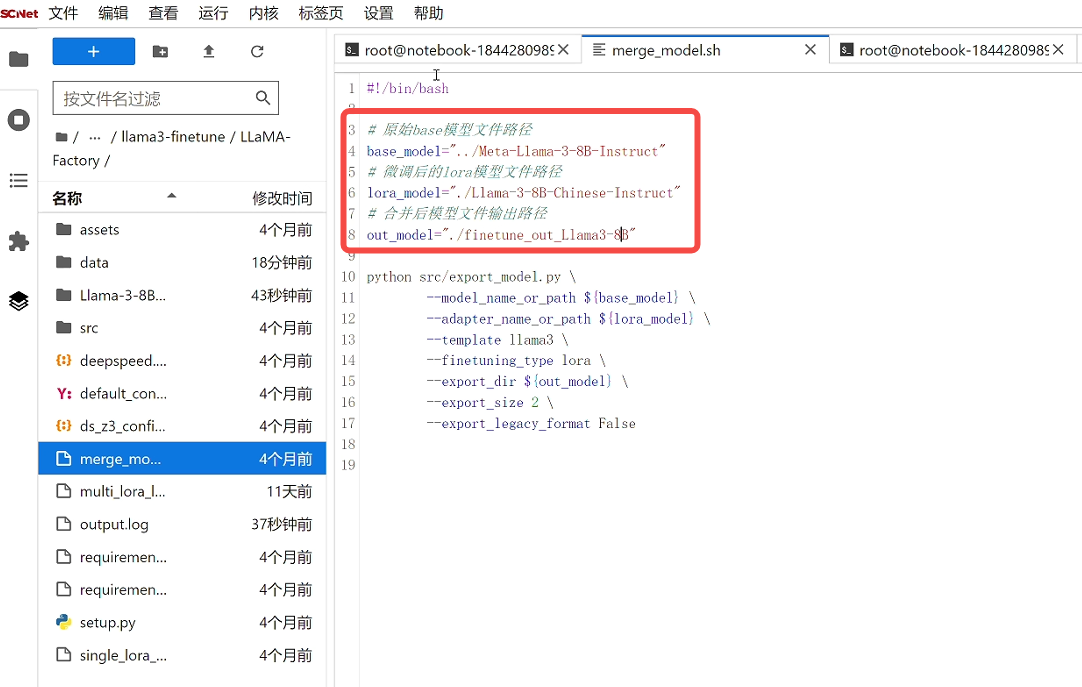
Task: Refresh the file list
Action: coord(257,51)
